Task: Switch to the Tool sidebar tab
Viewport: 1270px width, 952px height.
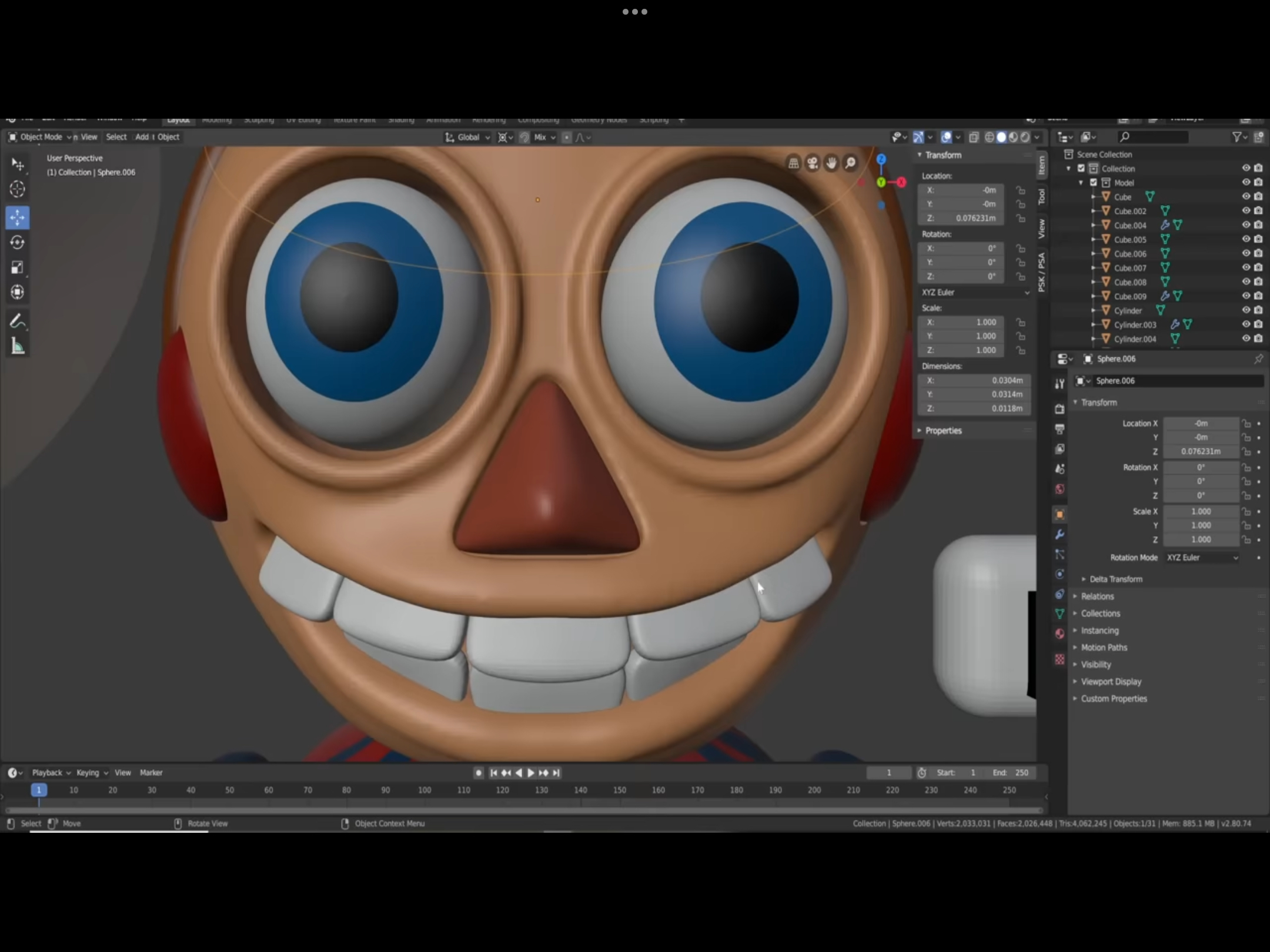Action: point(1041,196)
